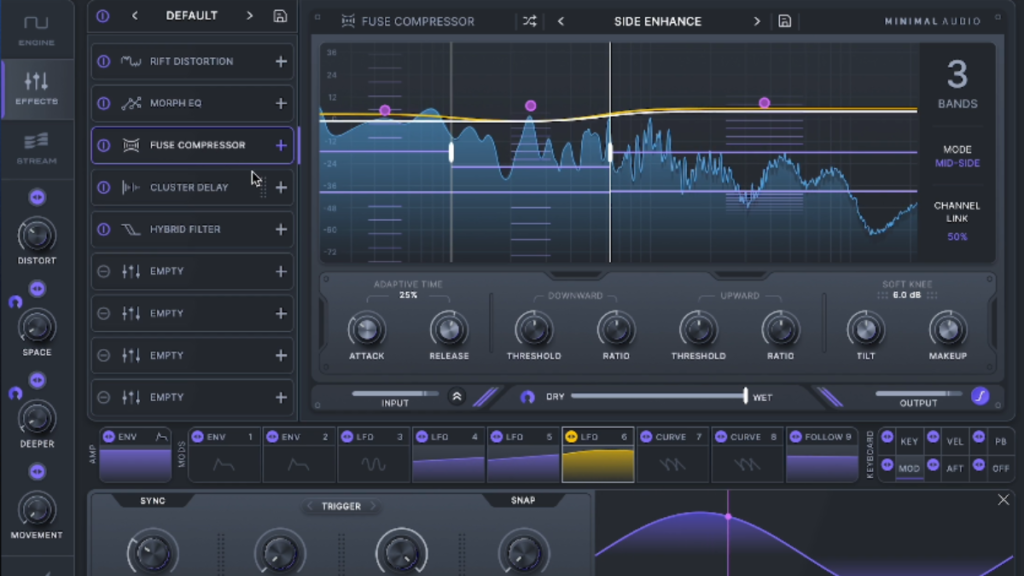Change the Mid-Side compressor mode

point(957,163)
